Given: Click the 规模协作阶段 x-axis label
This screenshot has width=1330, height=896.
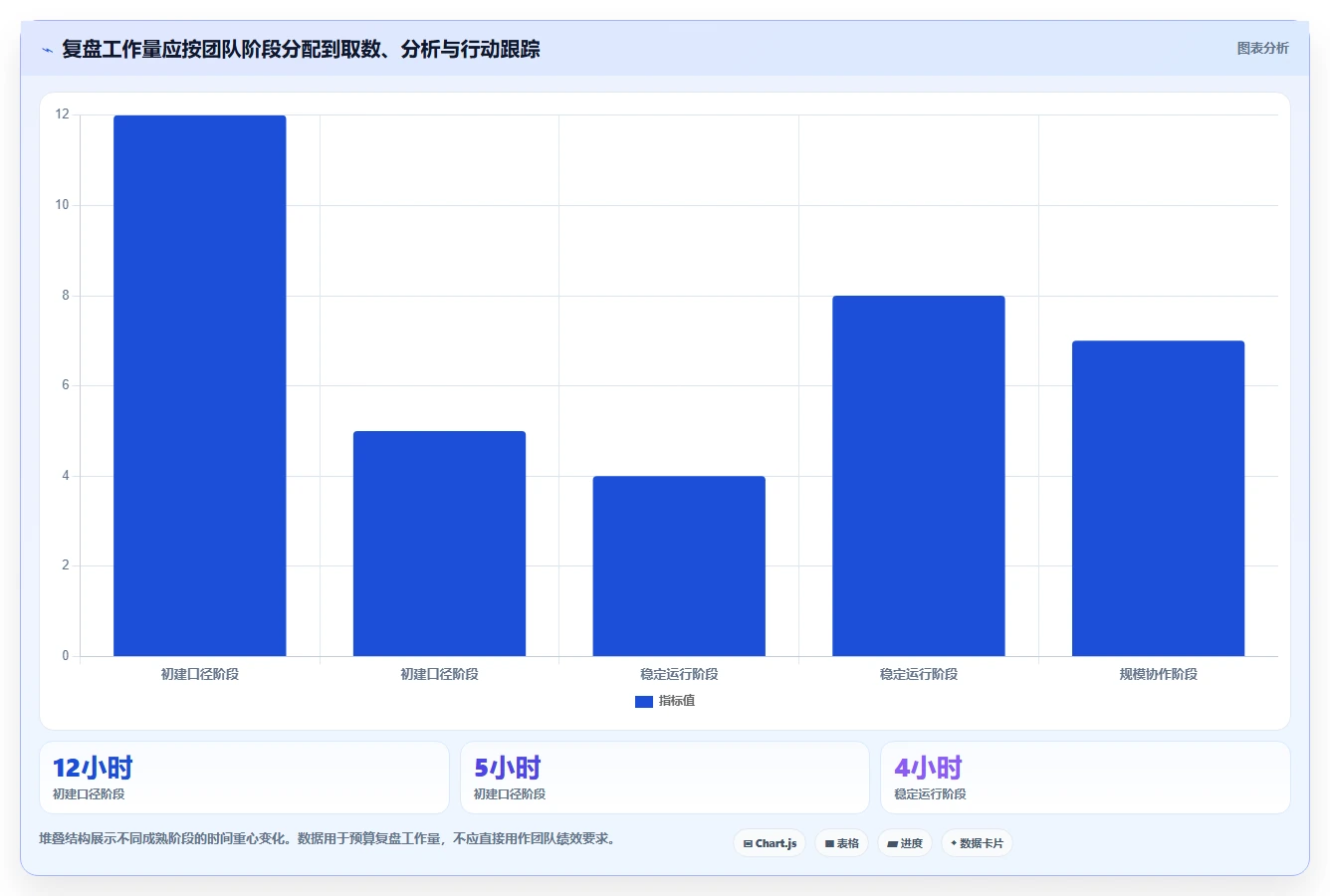Looking at the screenshot, I should click(x=1158, y=674).
